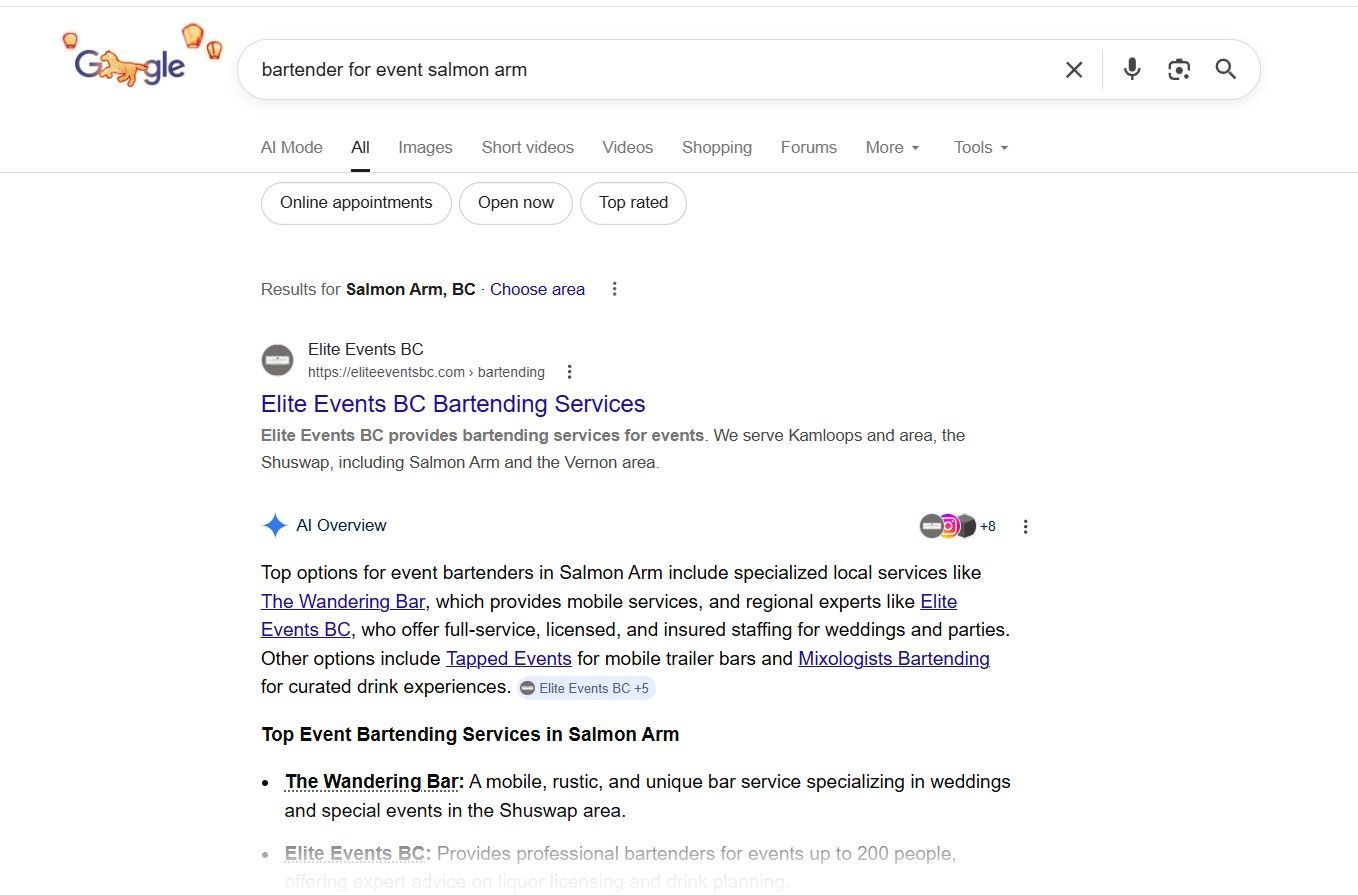
Task: Enable the Top rated filter
Action: click(633, 203)
